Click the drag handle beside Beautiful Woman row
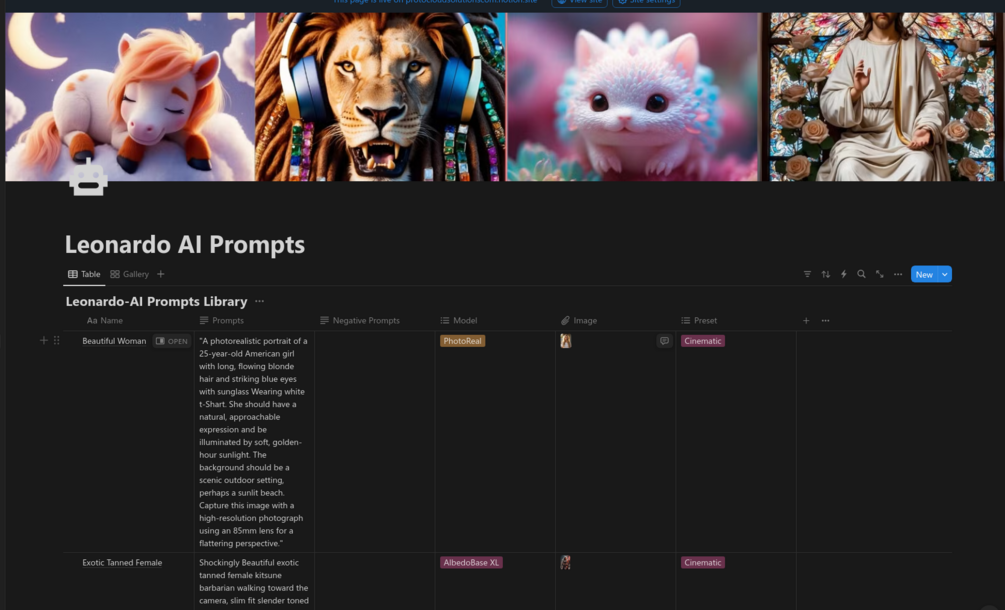This screenshot has width=1005, height=610. coord(56,340)
